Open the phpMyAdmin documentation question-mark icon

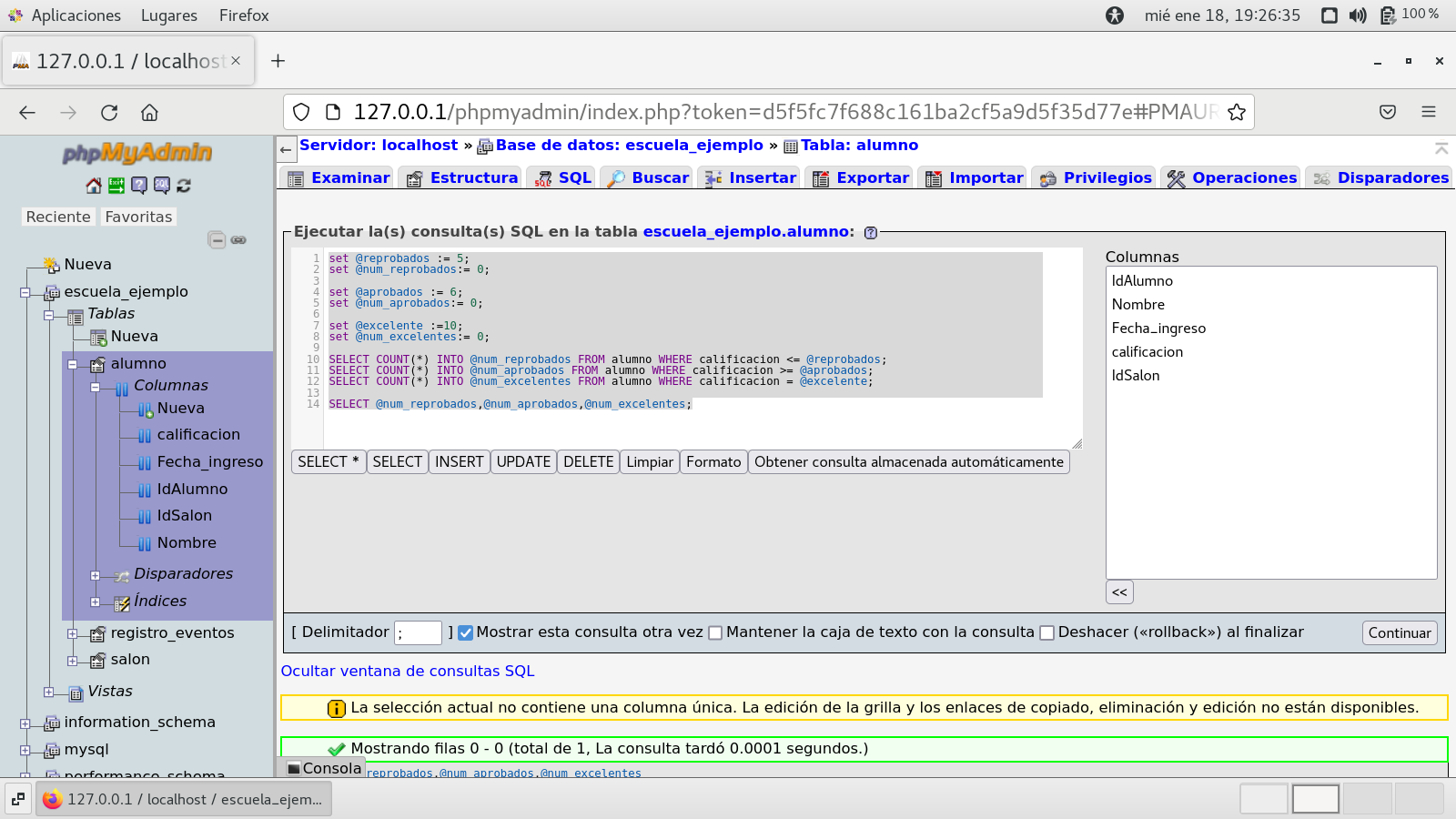[139, 186]
